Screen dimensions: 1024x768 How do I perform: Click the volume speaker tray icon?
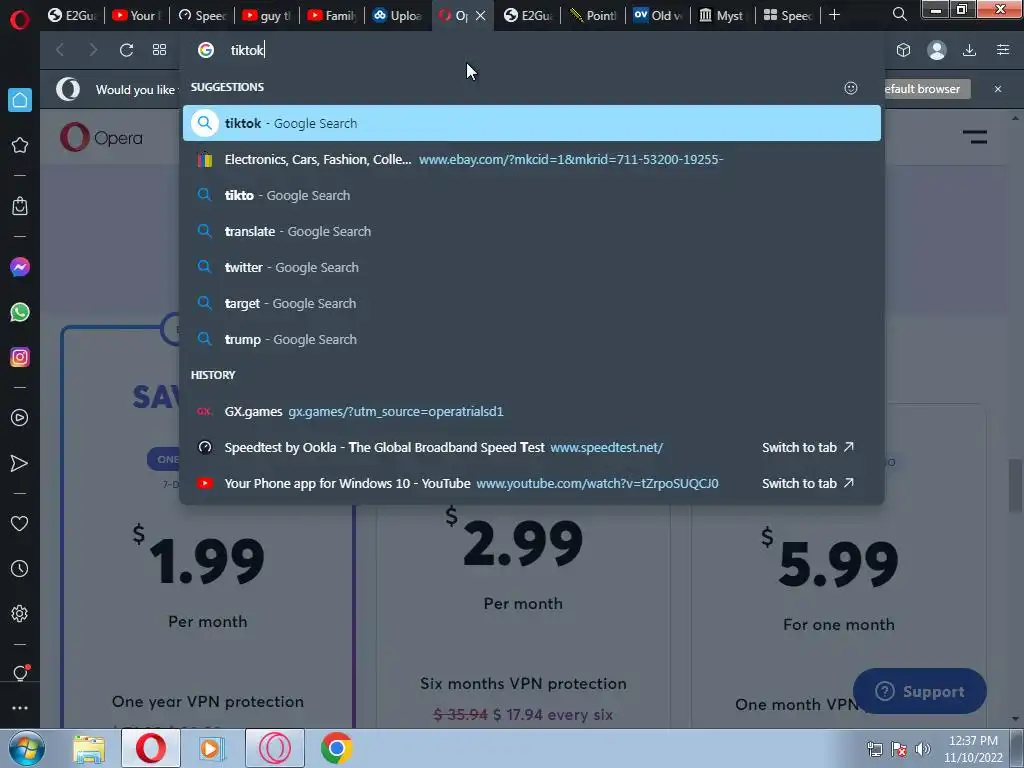tap(923, 749)
